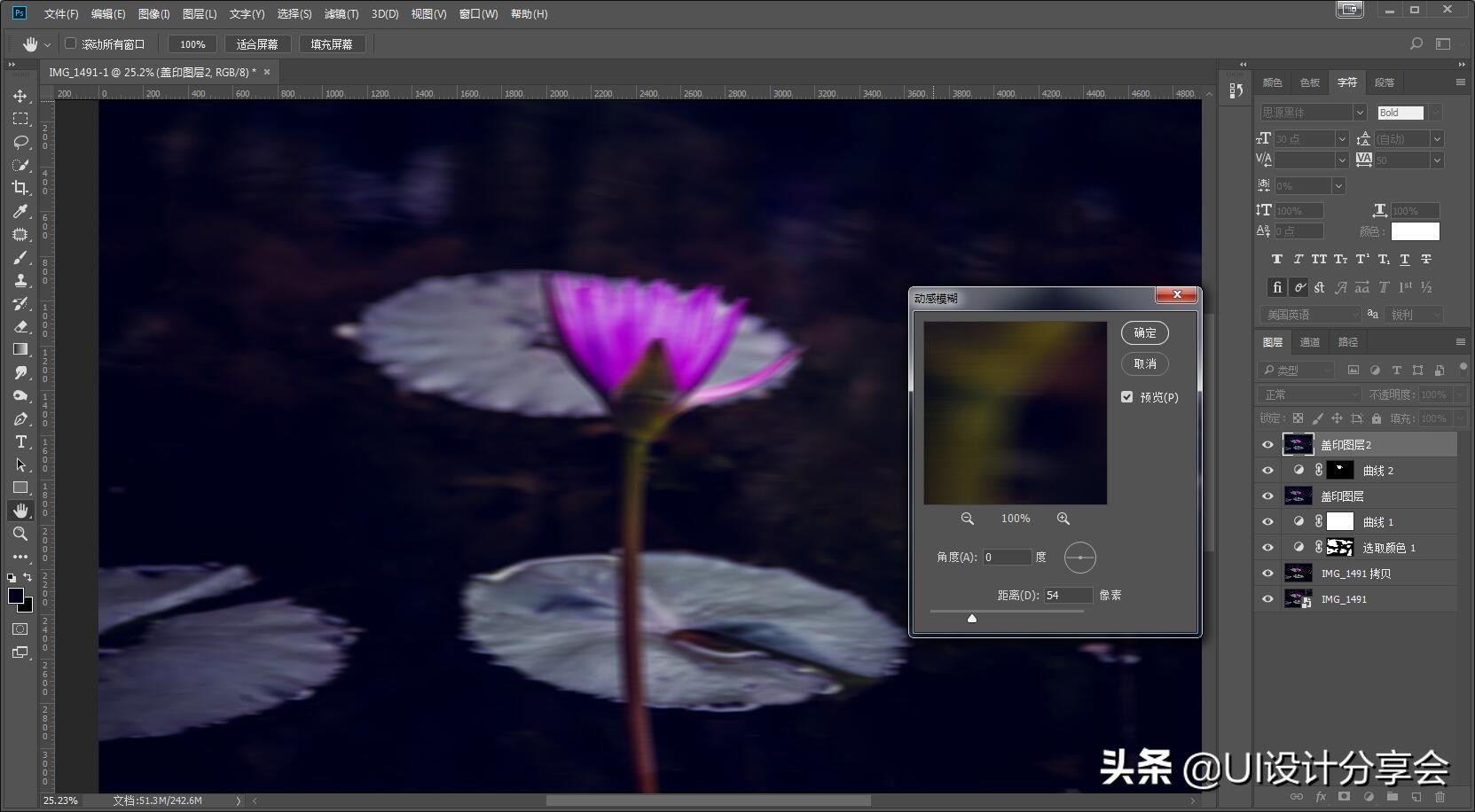1475x812 pixels.
Task: Click 确定 in Motion Blur dialog
Action: (x=1144, y=333)
